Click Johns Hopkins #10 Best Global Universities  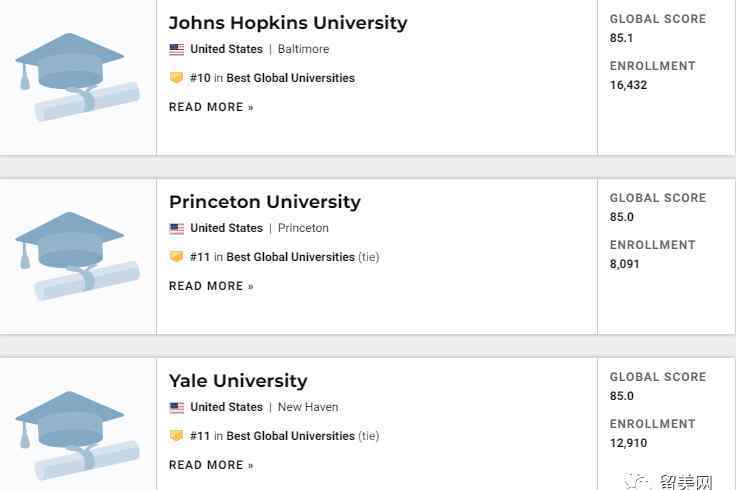tap(272, 78)
